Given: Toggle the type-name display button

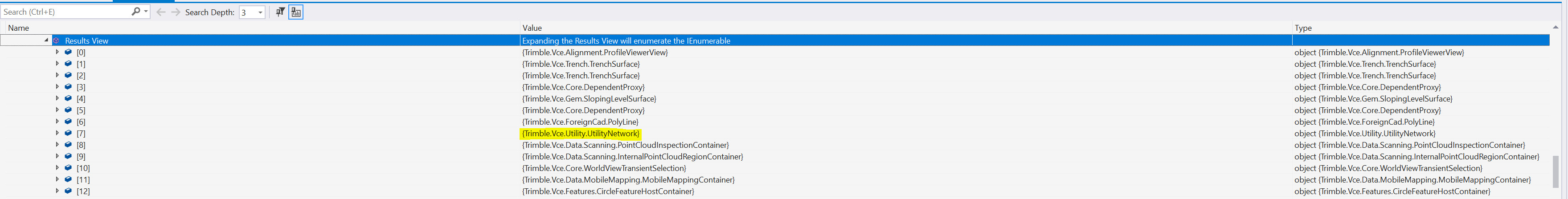Looking at the screenshot, I should click(x=296, y=12).
